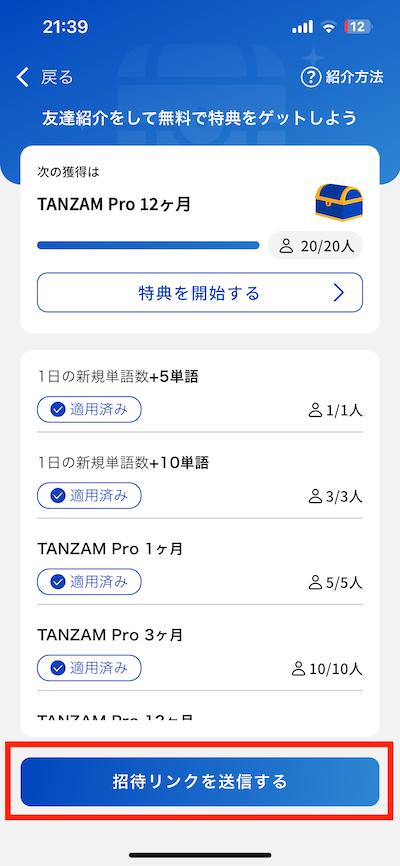Select the TANZAM Pro 3ヶ月 reward row
This screenshot has width=400, height=866.
pos(200,648)
